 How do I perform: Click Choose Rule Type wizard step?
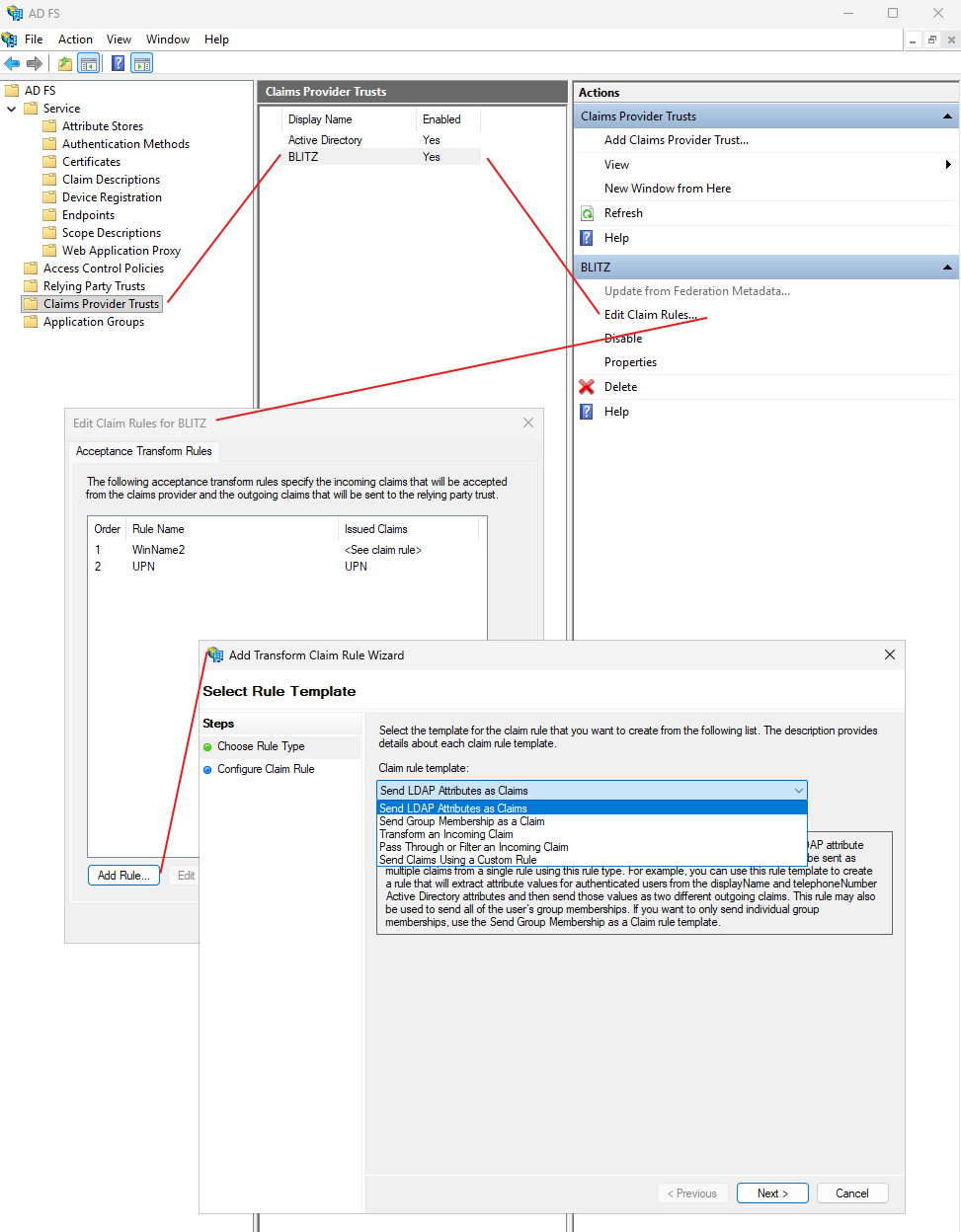[261, 746]
